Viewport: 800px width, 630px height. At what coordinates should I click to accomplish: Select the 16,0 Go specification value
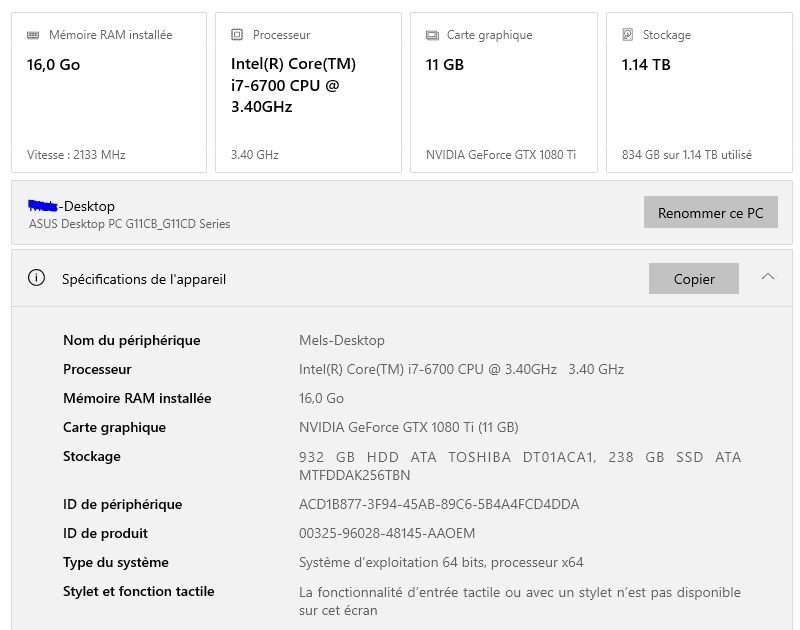tap(321, 398)
